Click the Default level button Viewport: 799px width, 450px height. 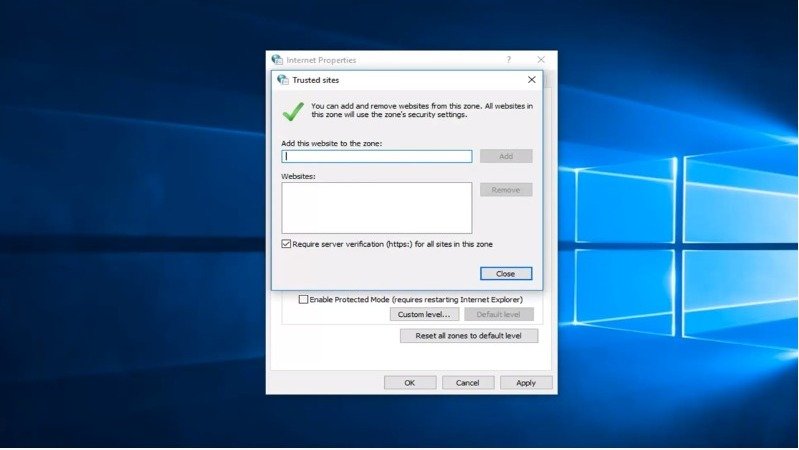point(498,314)
